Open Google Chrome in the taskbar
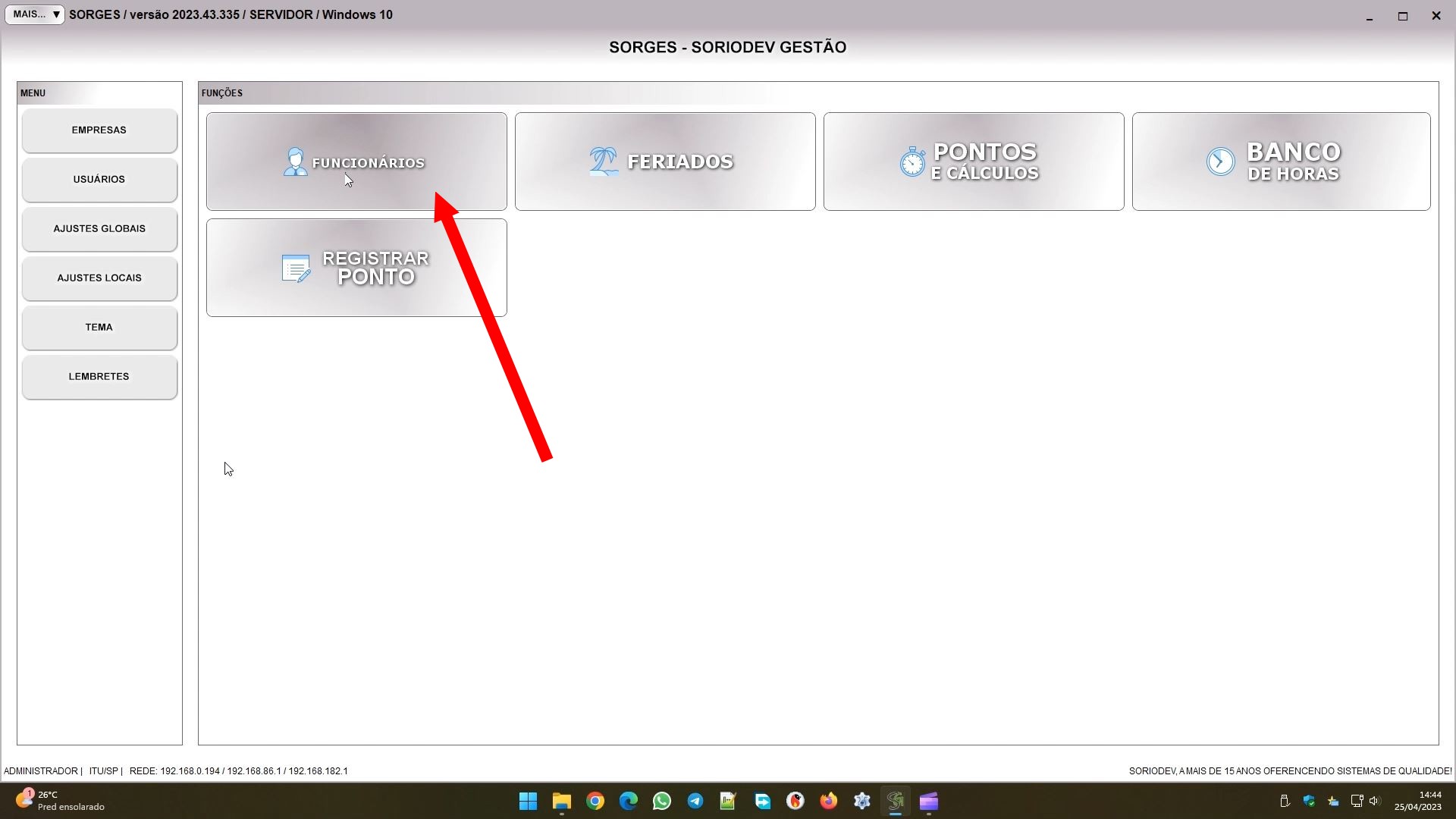 coord(595,801)
